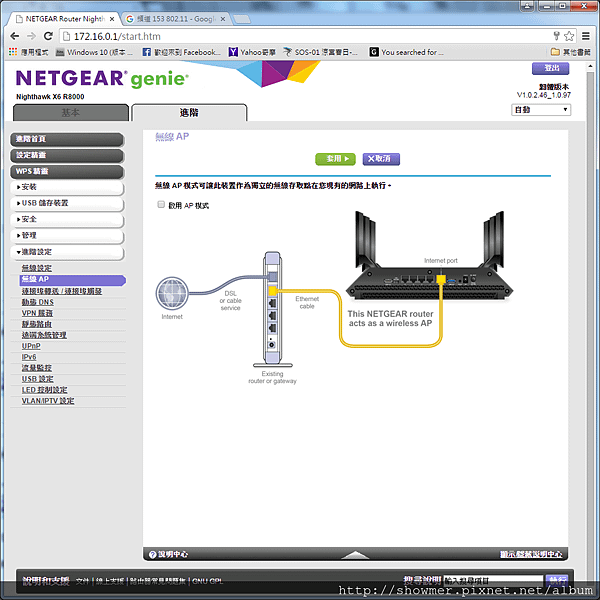Open the UPnP link
Viewport: 600px width, 600px height.
pyautogui.click(x=31, y=346)
